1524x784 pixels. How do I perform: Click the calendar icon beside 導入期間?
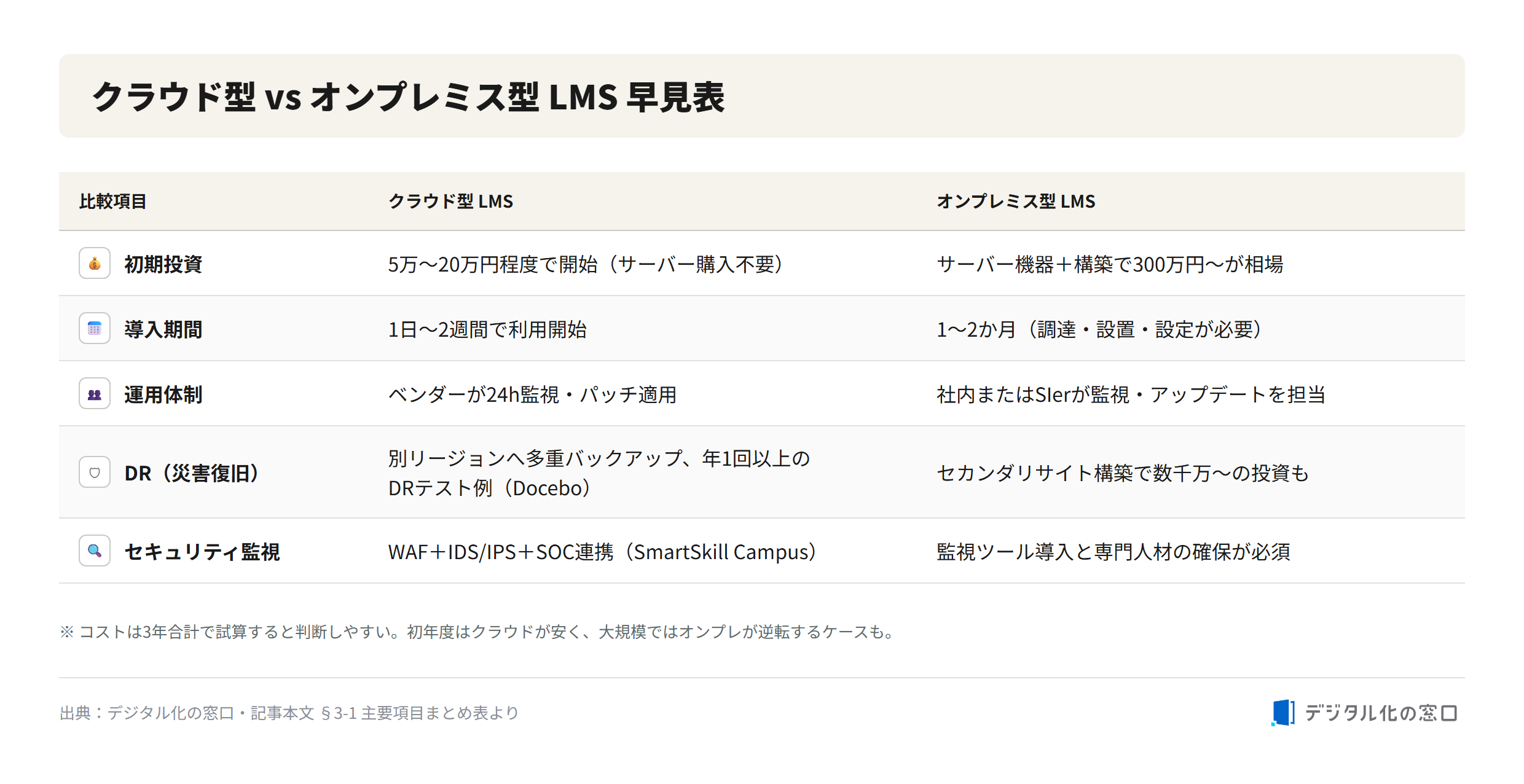95,329
